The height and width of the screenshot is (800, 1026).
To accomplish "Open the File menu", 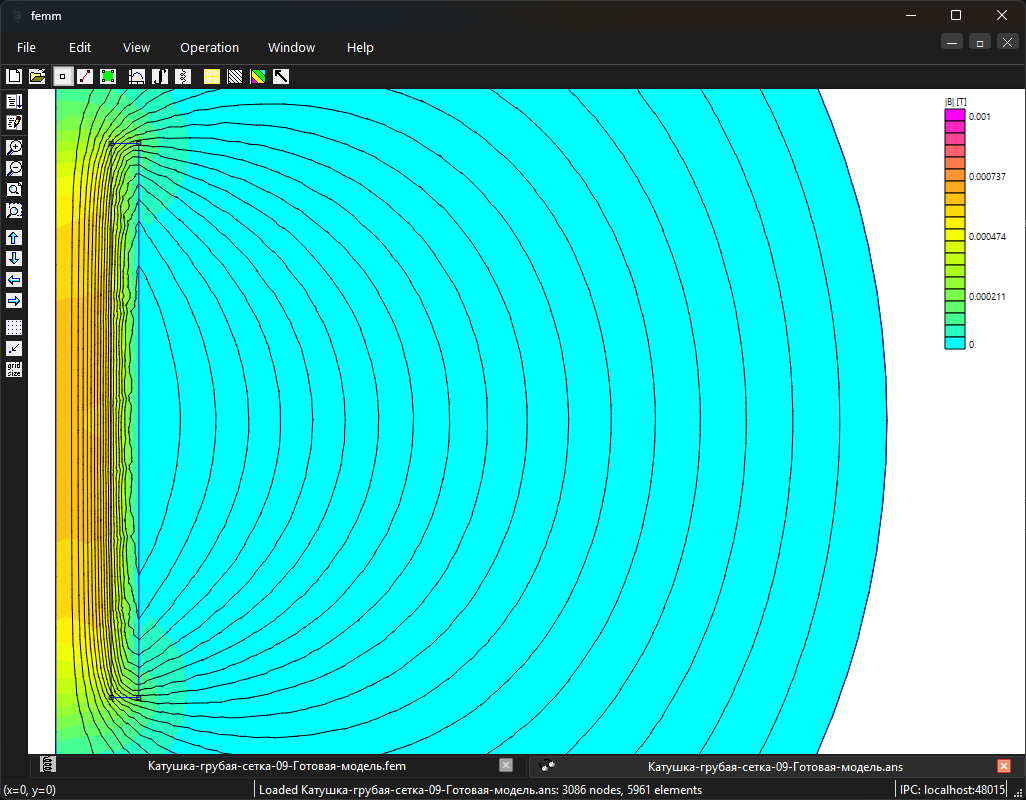I will (26, 48).
